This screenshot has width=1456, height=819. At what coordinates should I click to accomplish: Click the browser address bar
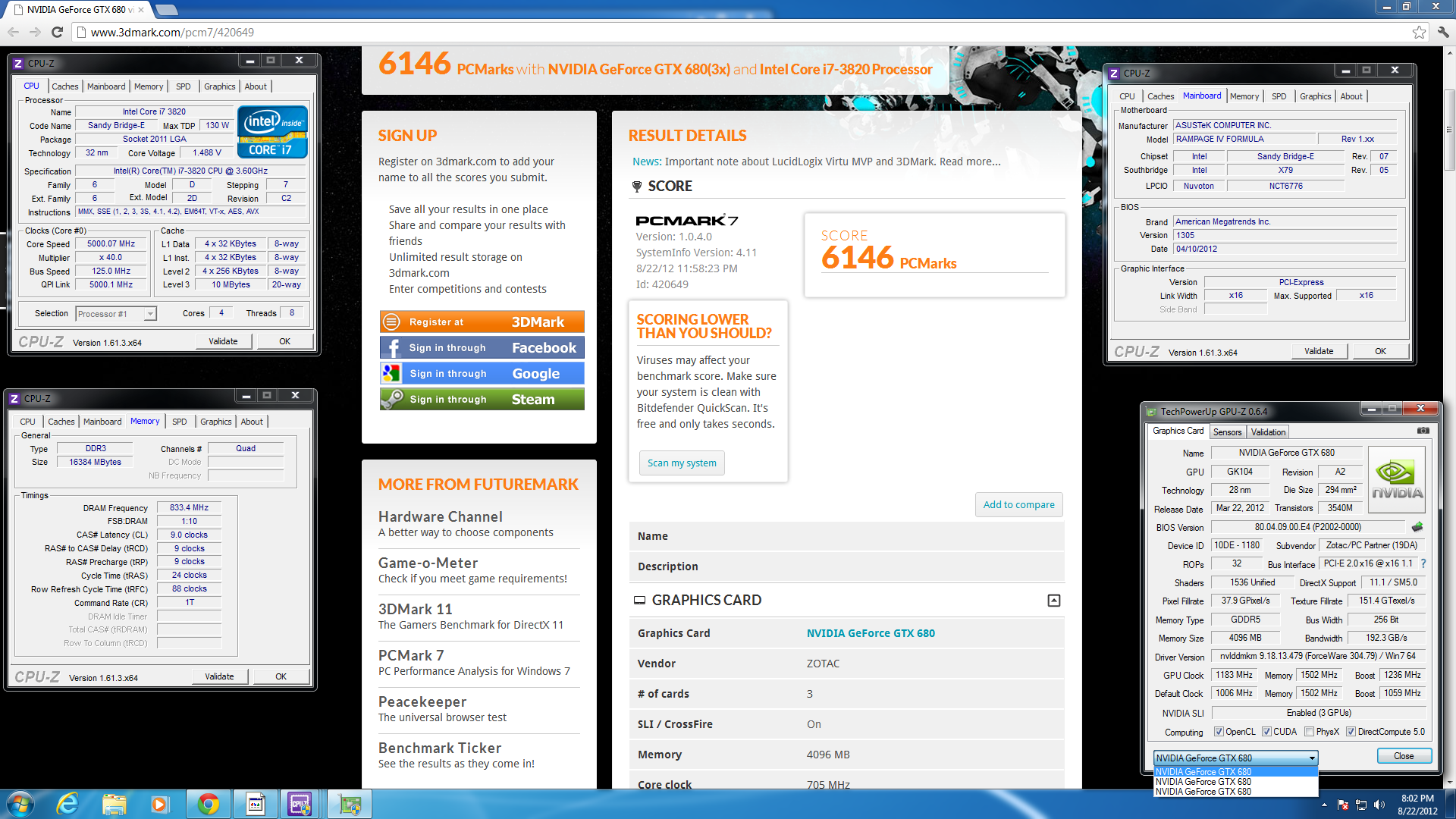[743, 32]
